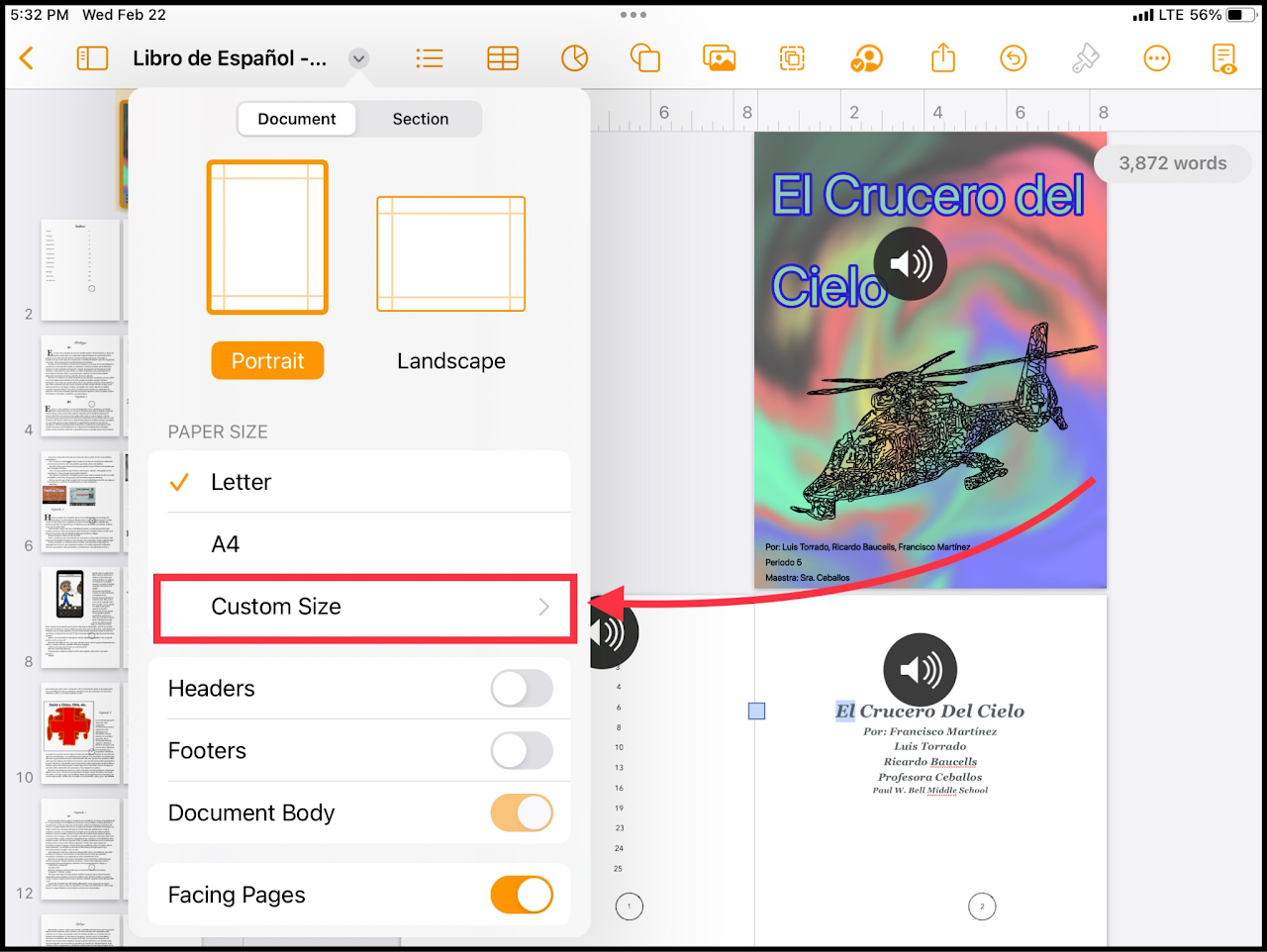Insert media with the photo icon
The height and width of the screenshot is (952, 1267).
pyautogui.click(x=720, y=58)
